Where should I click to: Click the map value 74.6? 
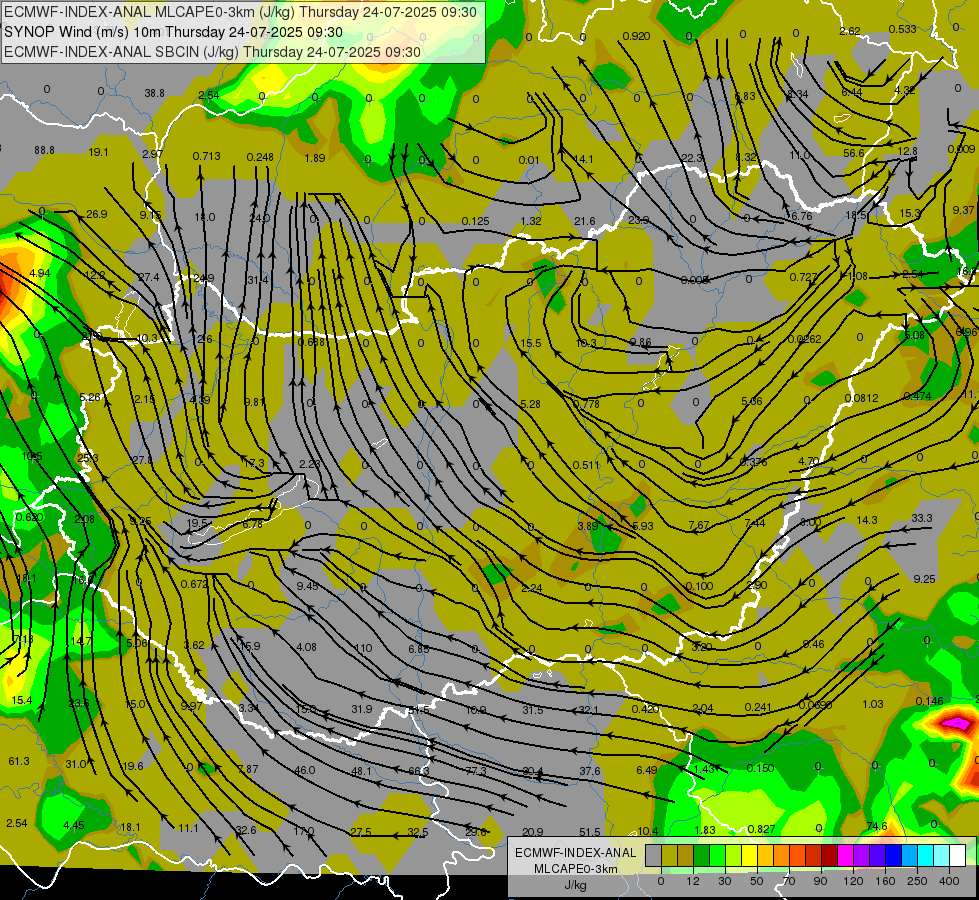click(877, 826)
